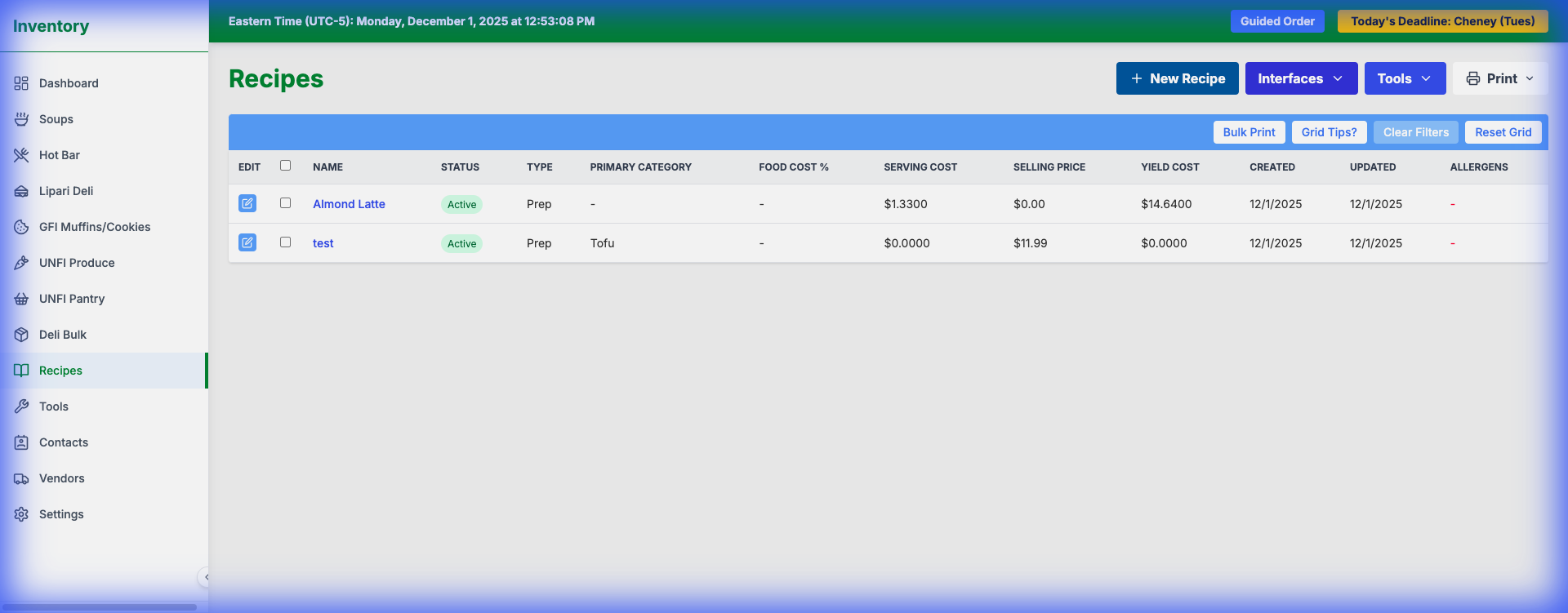
Task: Open the Almond Latte recipe link
Action: coord(349,204)
